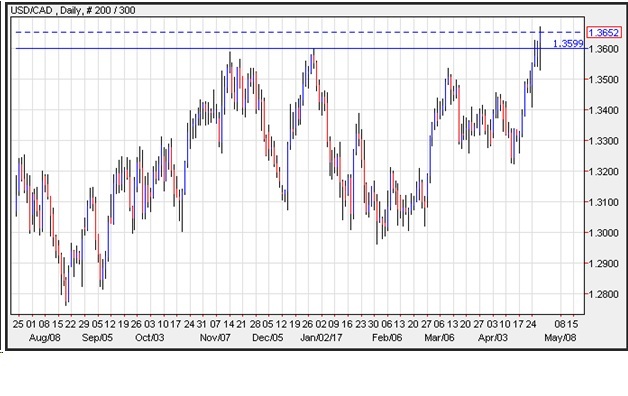Click the blue 1.3599 level label
628x396 pixels.
coord(568,44)
